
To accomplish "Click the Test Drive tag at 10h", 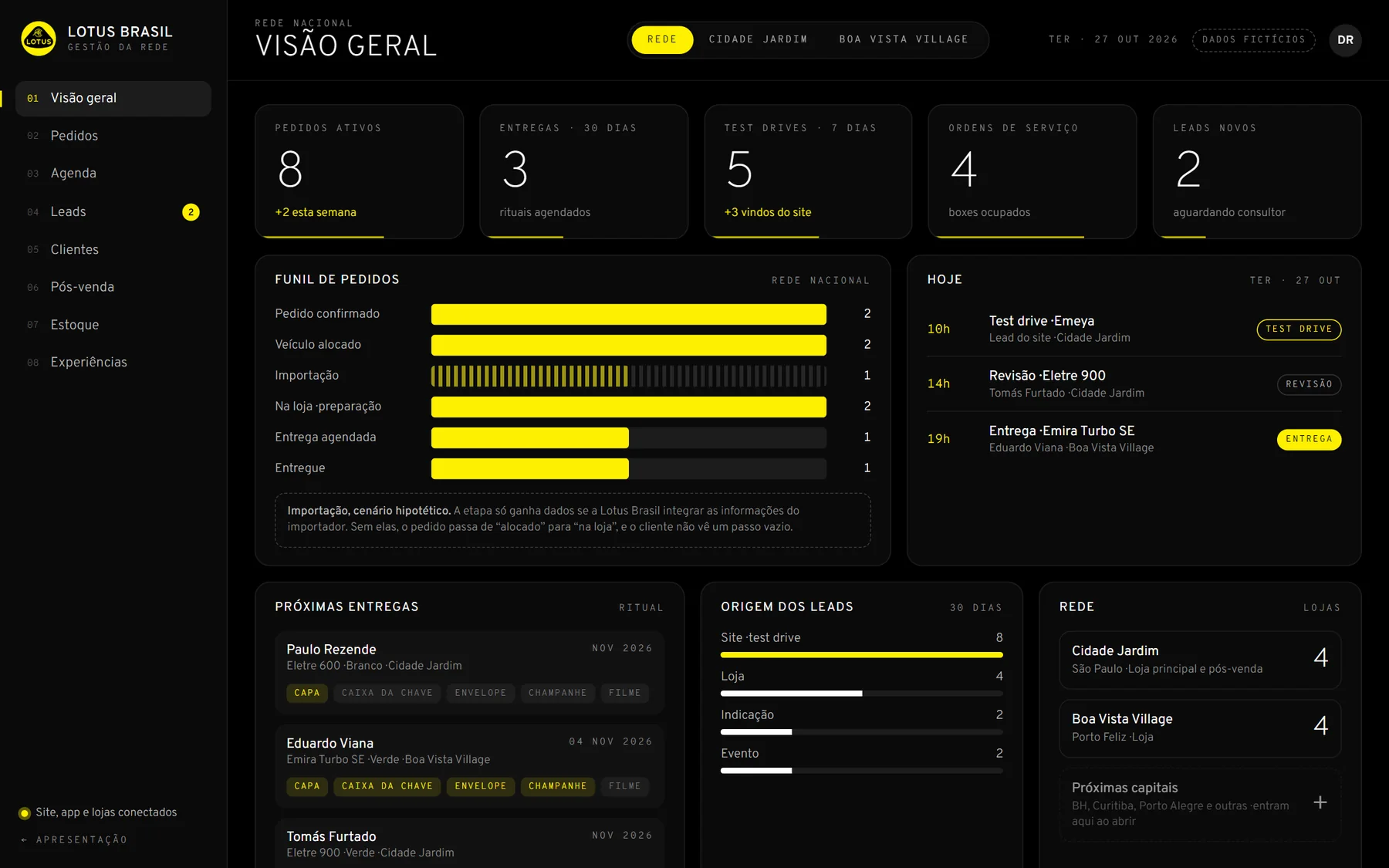I will 1299,329.
